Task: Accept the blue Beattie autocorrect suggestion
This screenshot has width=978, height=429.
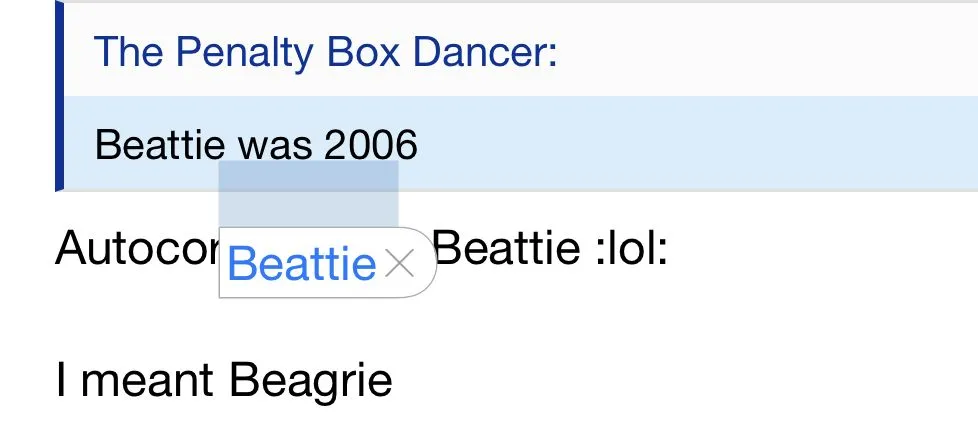Action: point(301,264)
